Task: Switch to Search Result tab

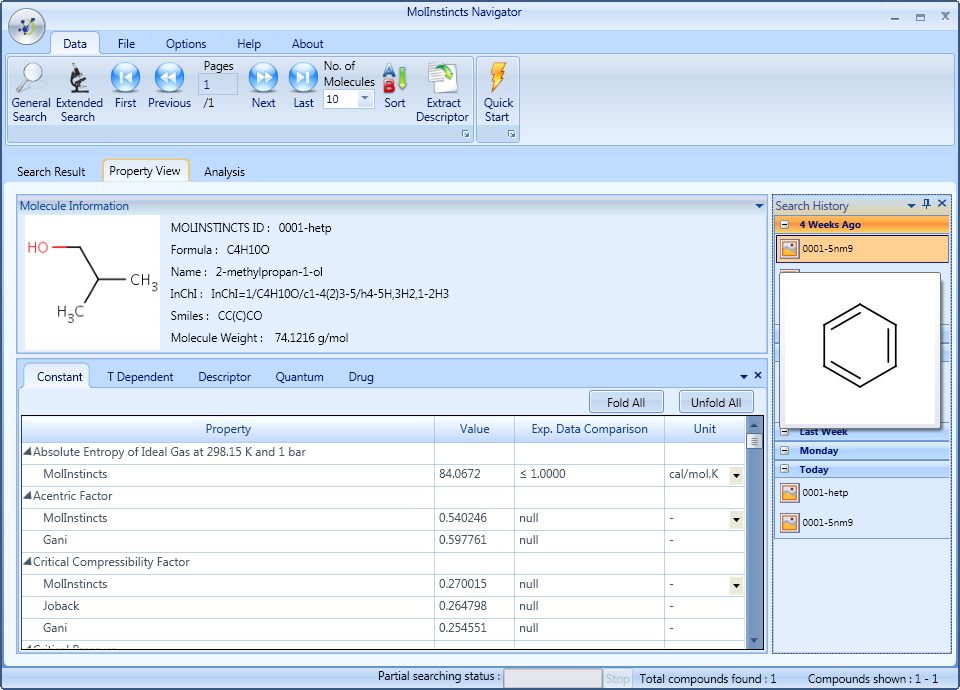Action: tap(51, 171)
